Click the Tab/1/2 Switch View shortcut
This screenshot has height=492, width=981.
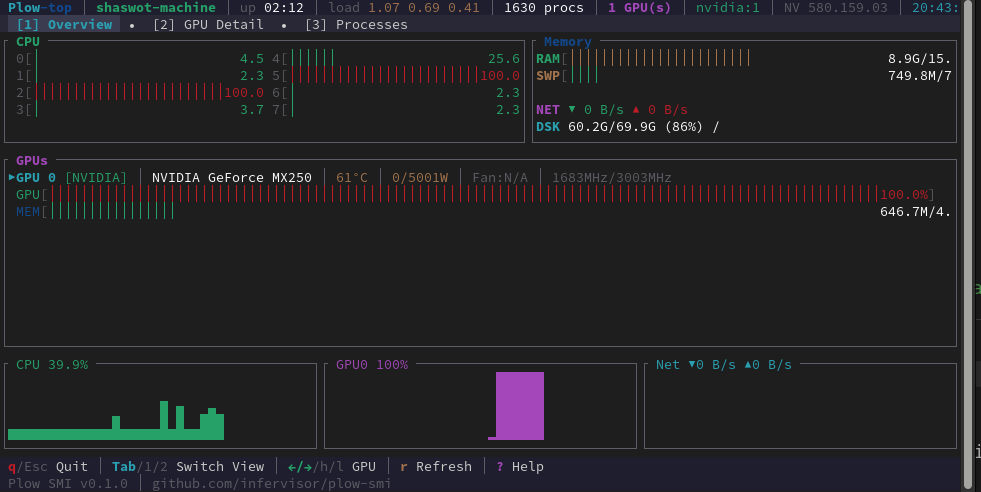coord(188,466)
